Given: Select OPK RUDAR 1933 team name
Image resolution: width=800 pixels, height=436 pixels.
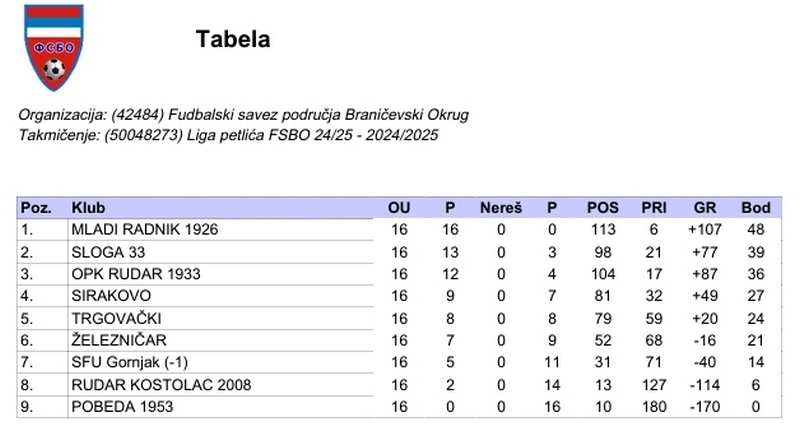Looking at the screenshot, I should click(136, 274).
